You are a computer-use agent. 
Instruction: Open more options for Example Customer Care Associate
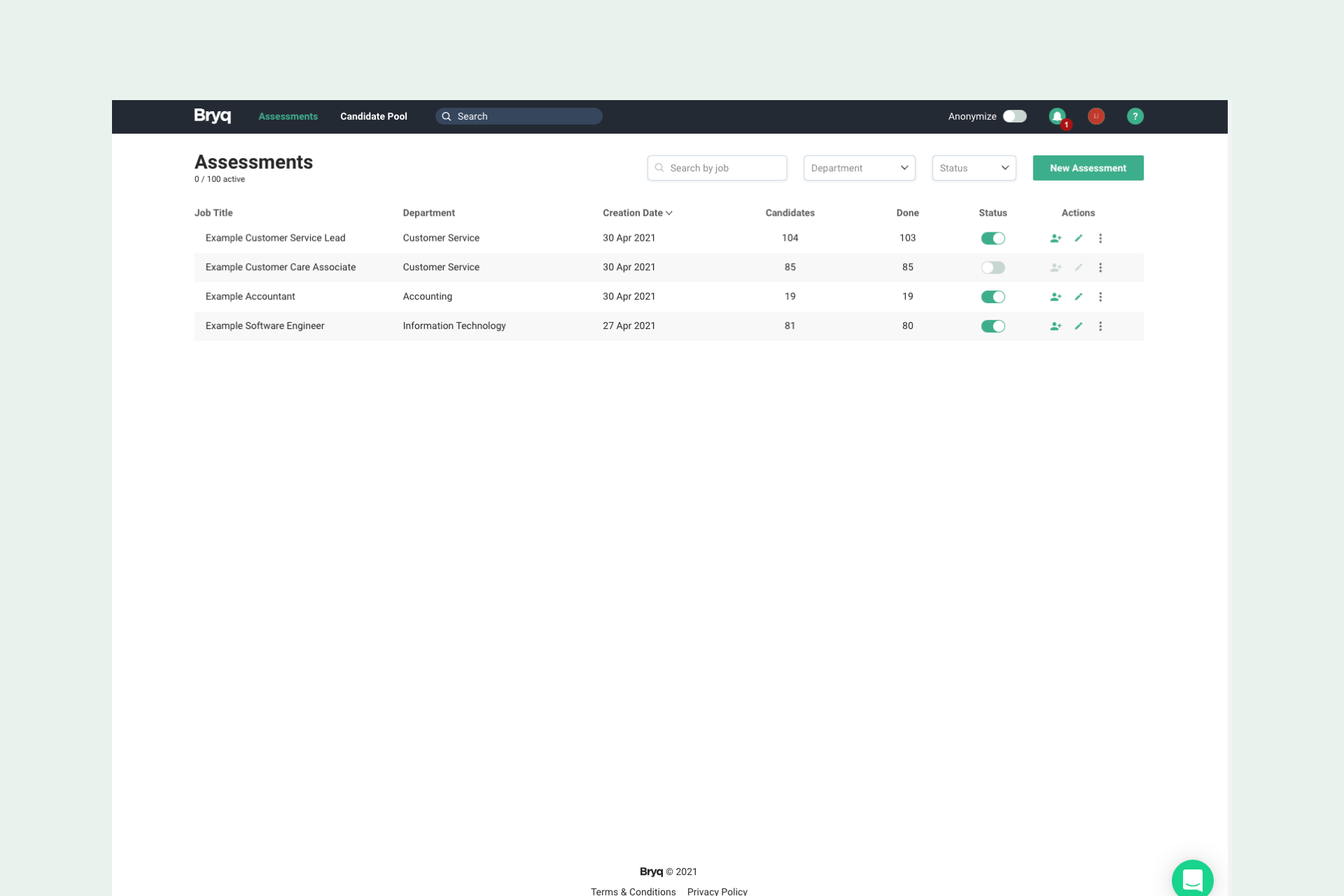pyautogui.click(x=1100, y=267)
